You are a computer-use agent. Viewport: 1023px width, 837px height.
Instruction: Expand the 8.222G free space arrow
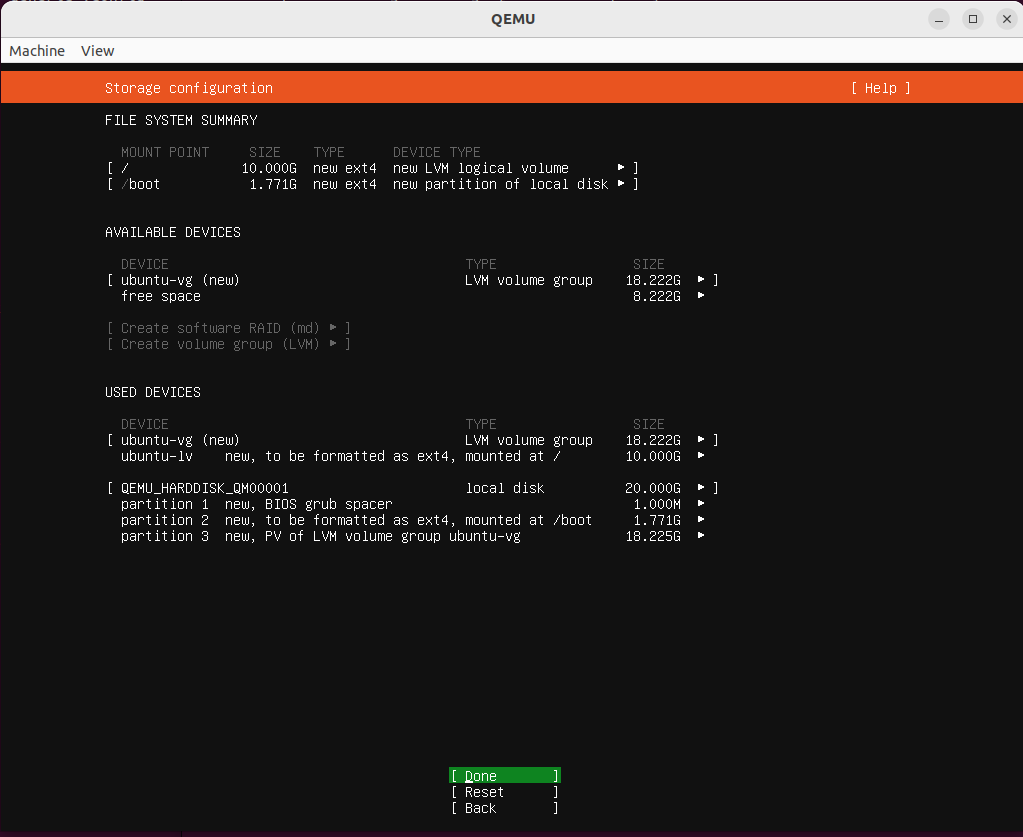pos(701,296)
